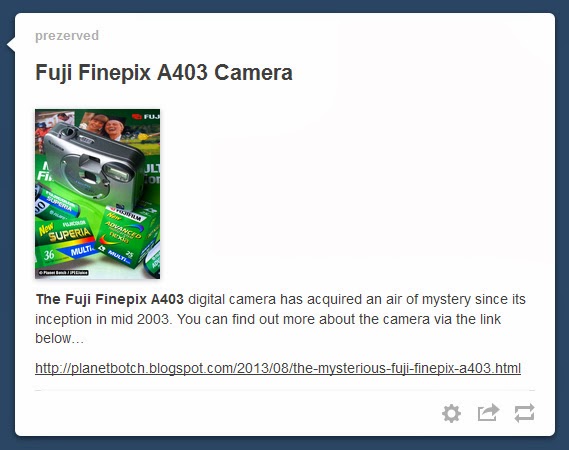Image resolution: width=569 pixels, height=450 pixels.
Task: Click the bold 'The Fuji Finepix A403' text
Action: click(x=110, y=299)
